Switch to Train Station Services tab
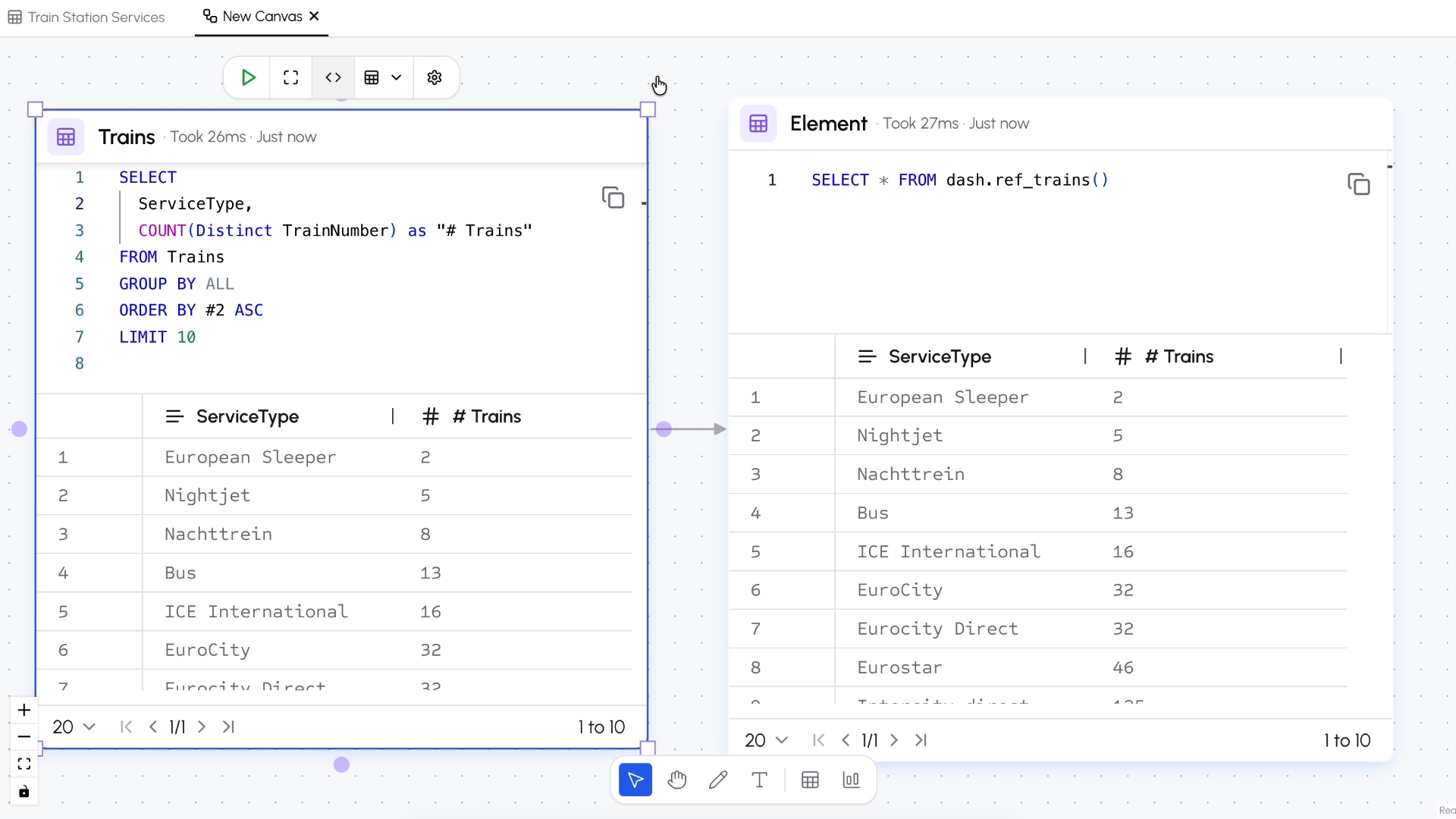1456x819 pixels. tap(86, 17)
